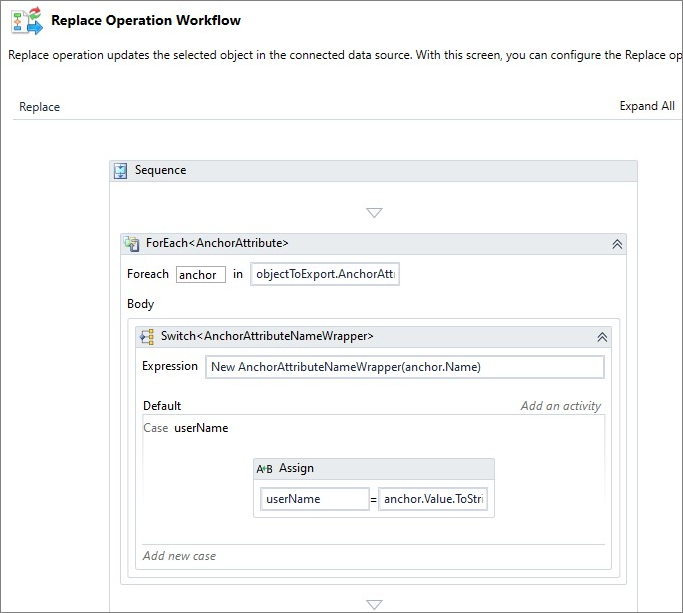The width and height of the screenshot is (683, 613).
Task: Click Add new case in Switch
Action: [x=180, y=556]
